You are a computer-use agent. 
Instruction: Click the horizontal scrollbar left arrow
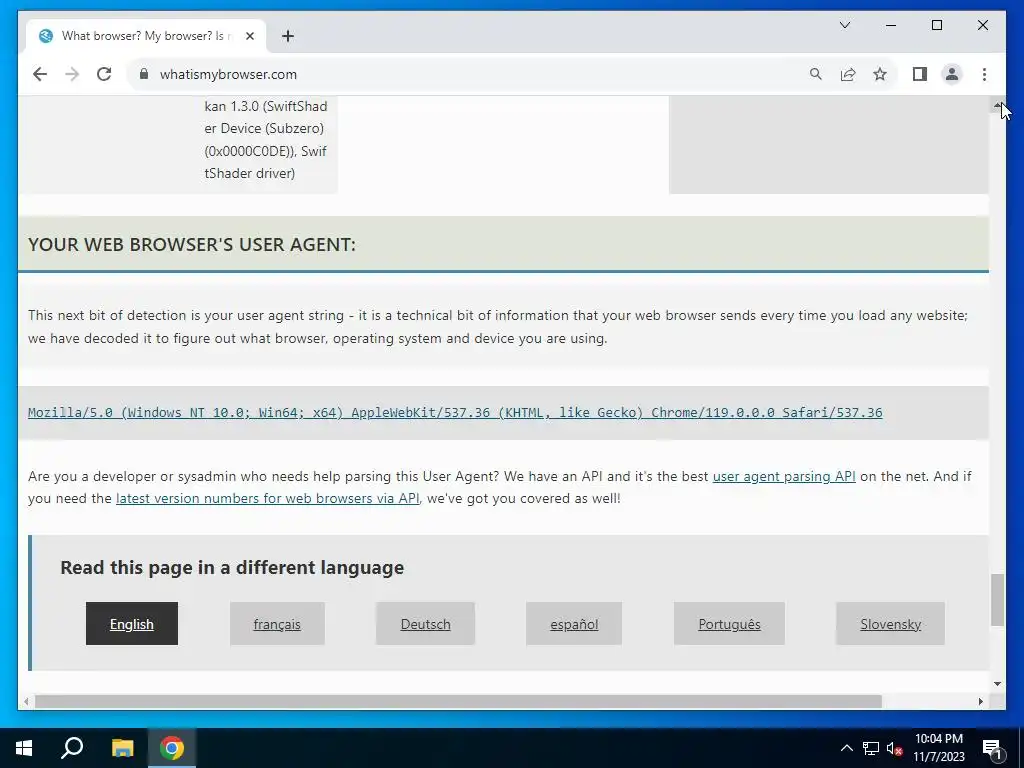click(x=25, y=701)
